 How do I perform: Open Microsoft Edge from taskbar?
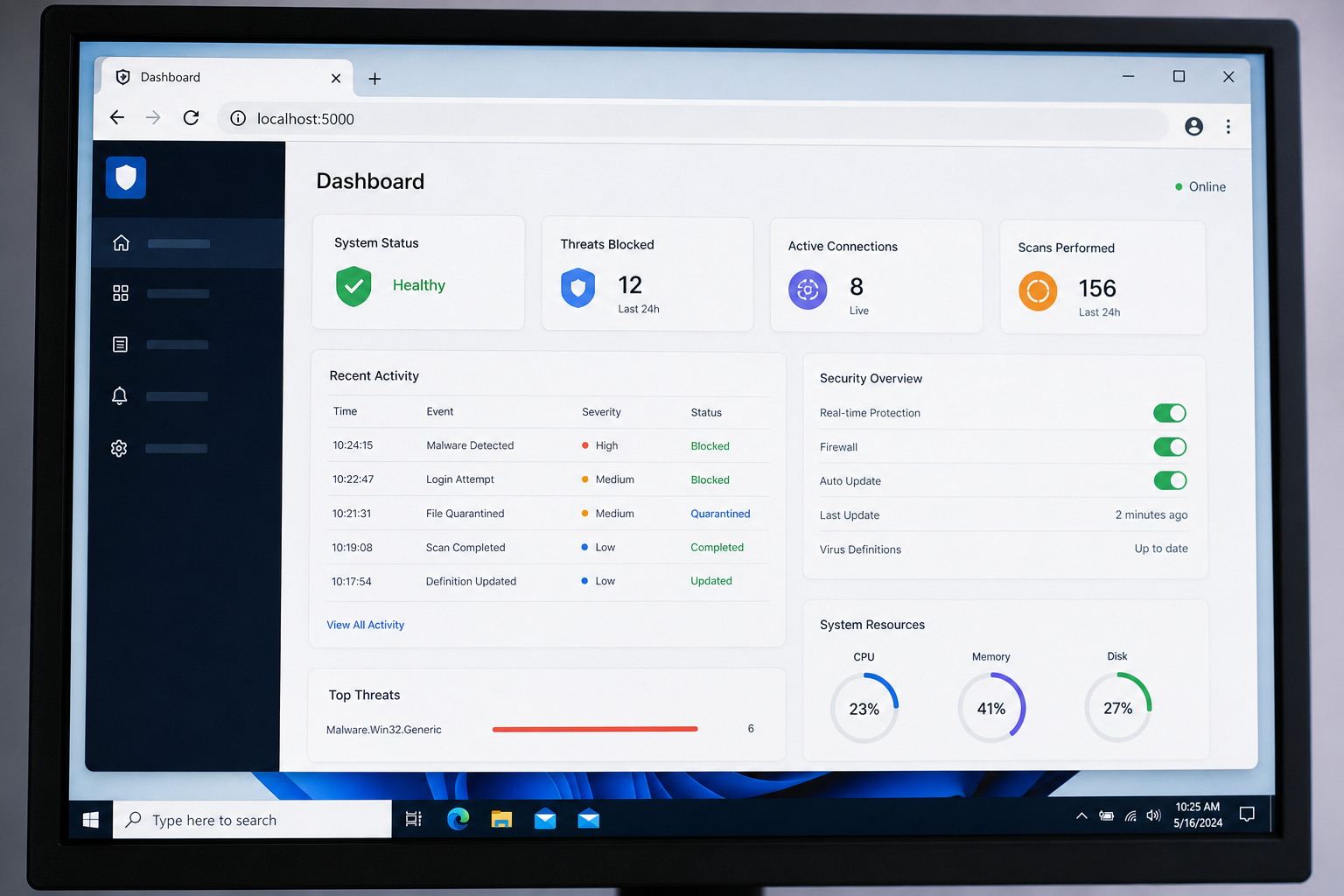458,819
